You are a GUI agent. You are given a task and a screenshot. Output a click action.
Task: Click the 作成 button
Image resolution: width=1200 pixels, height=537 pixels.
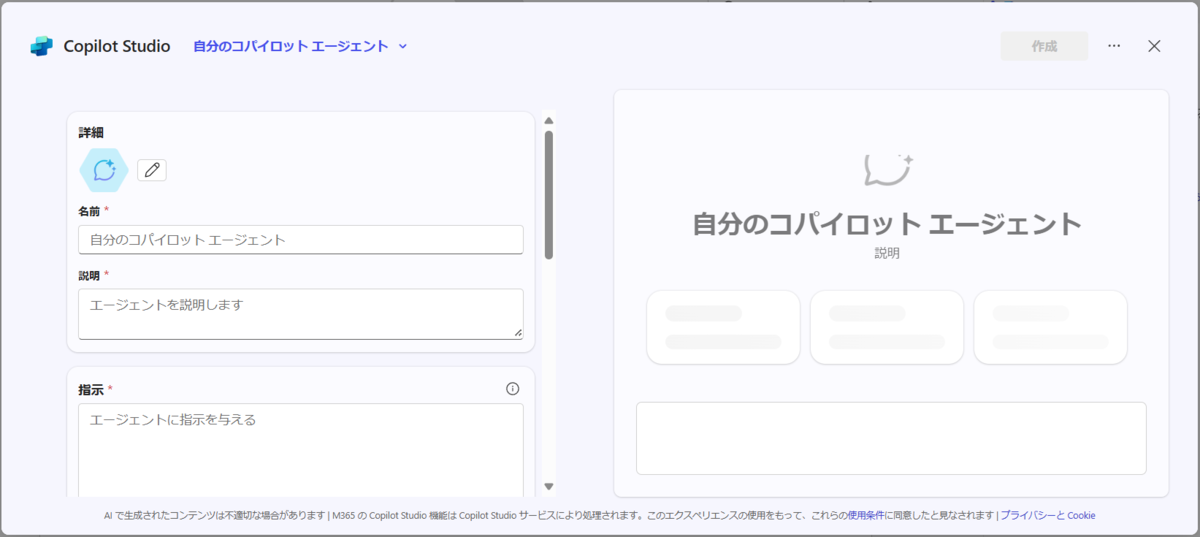pyautogui.click(x=1044, y=46)
